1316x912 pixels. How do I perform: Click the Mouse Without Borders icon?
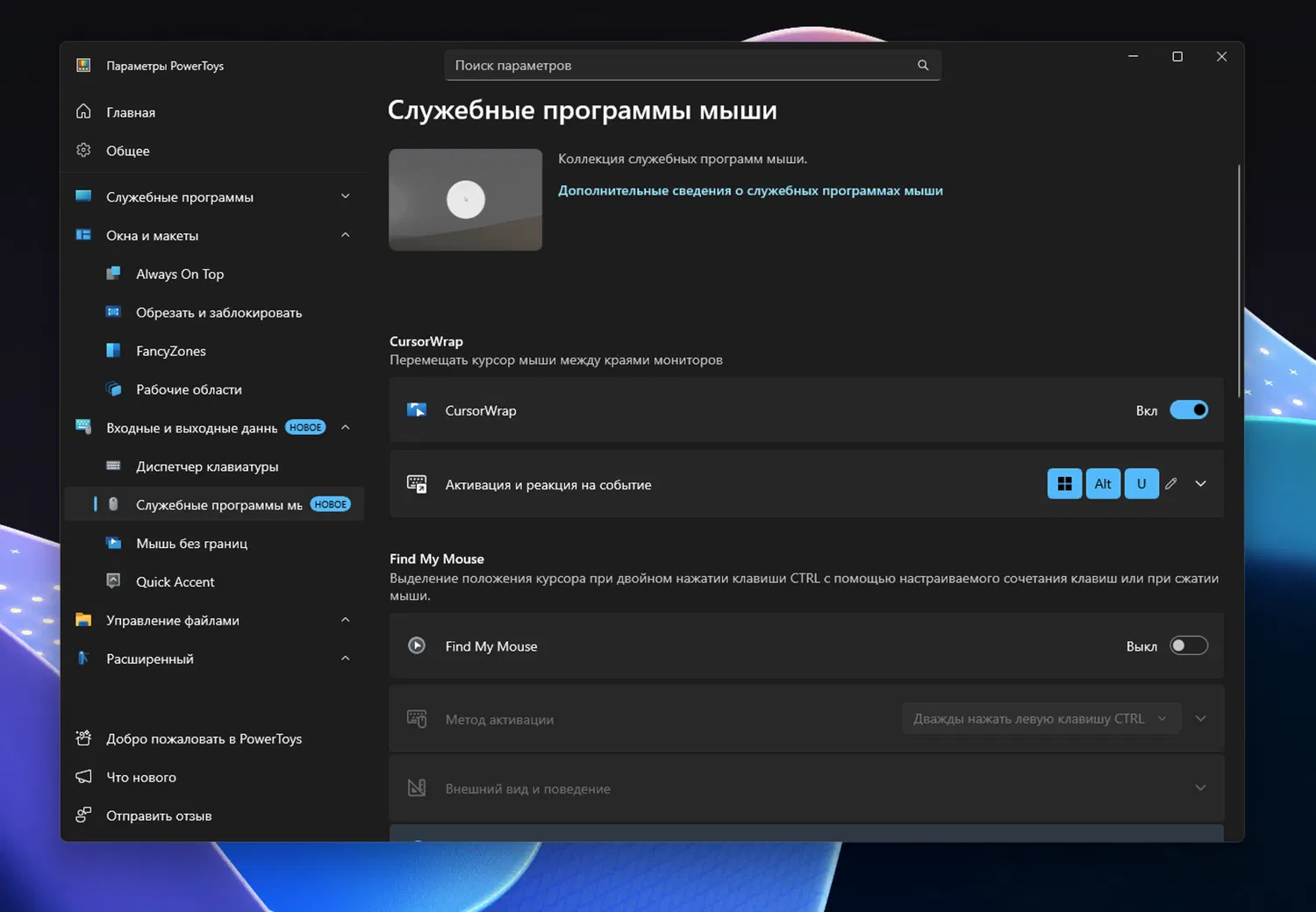113,543
